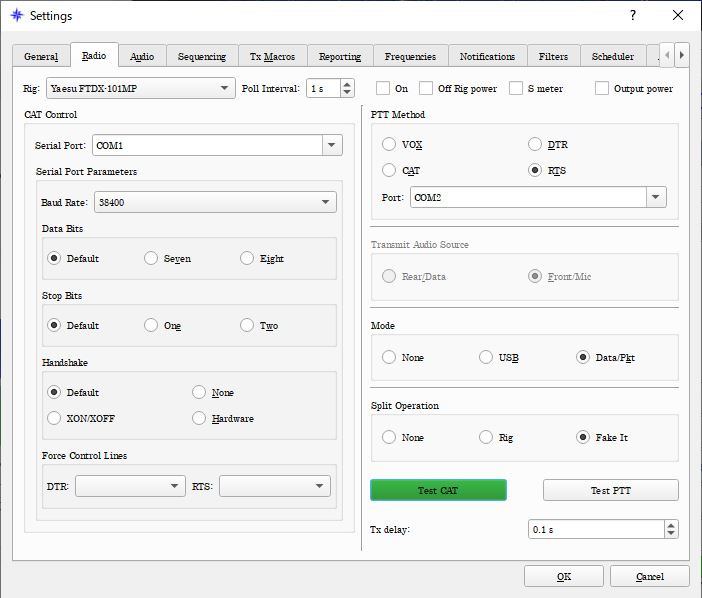Check the Output power checkbox
The width and height of the screenshot is (702, 598).
[x=601, y=88]
